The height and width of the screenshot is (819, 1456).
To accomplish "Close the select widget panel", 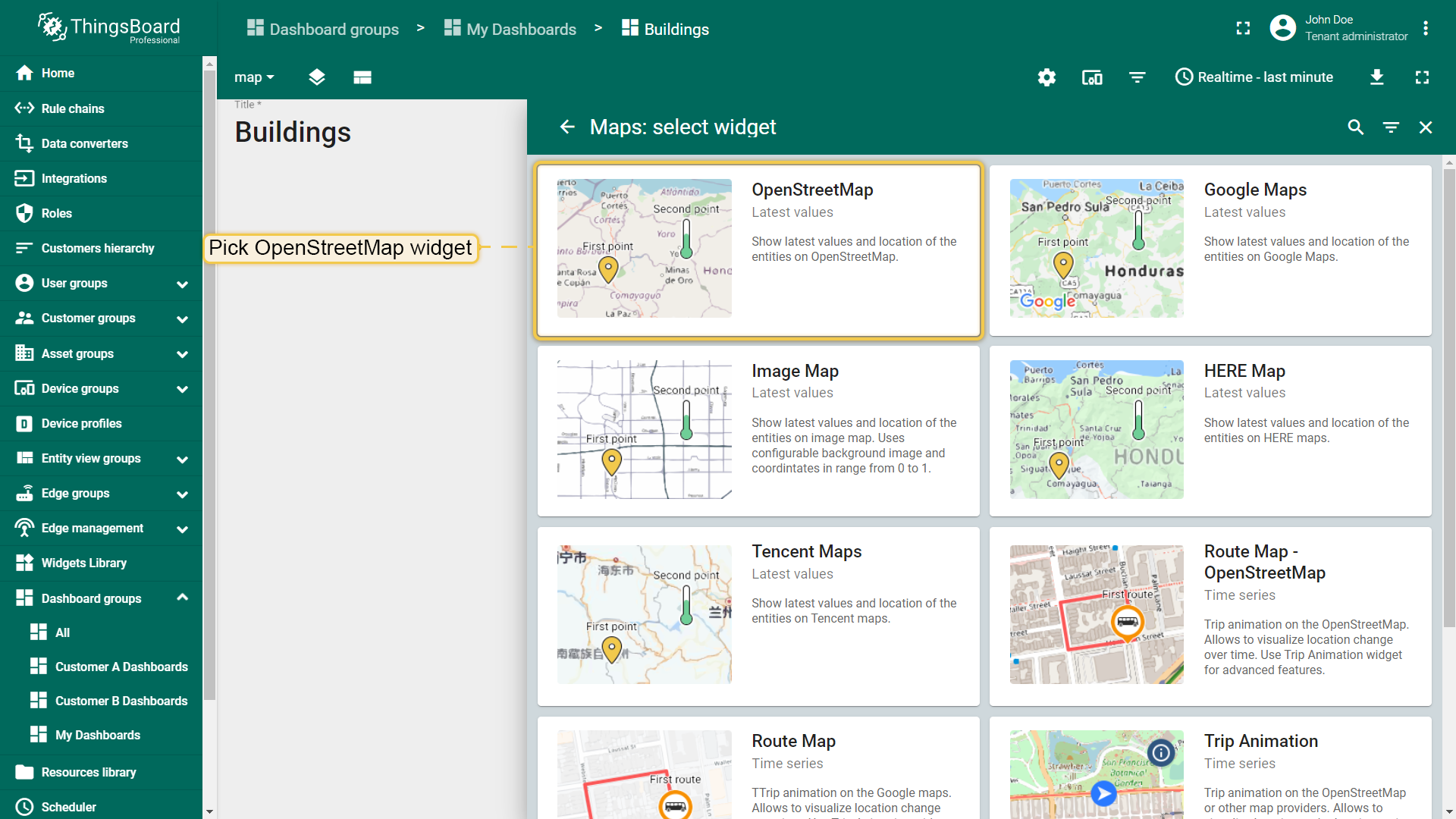I will pos(1426,127).
